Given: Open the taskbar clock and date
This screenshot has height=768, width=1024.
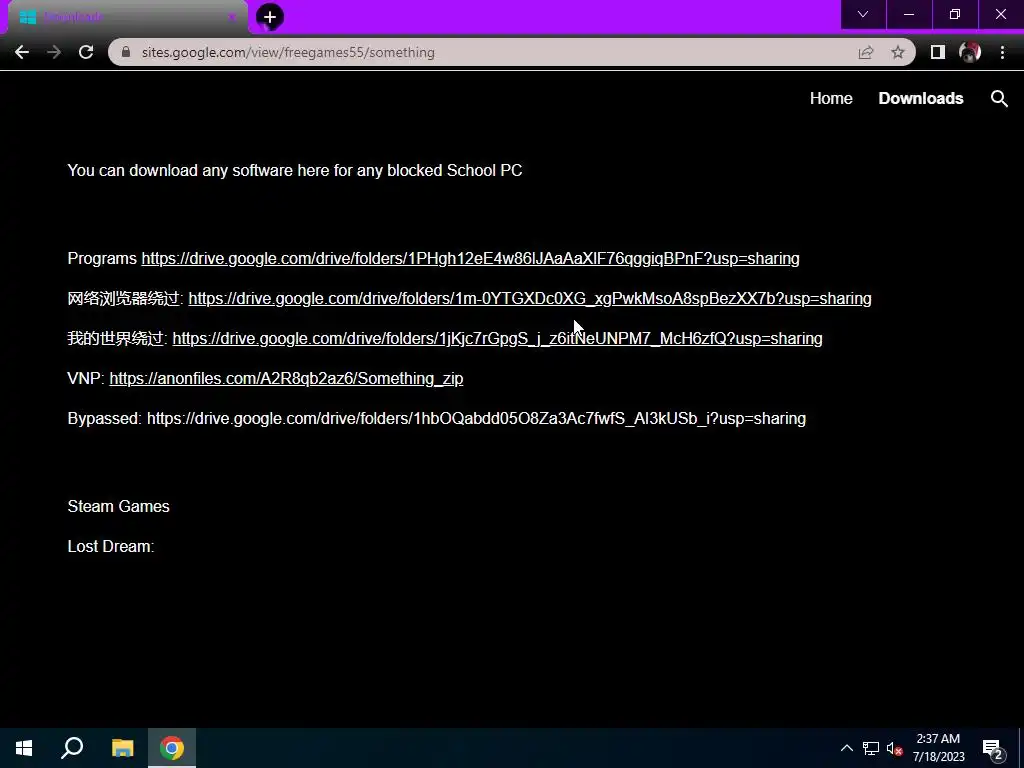Looking at the screenshot, I should tap(938, 748).
